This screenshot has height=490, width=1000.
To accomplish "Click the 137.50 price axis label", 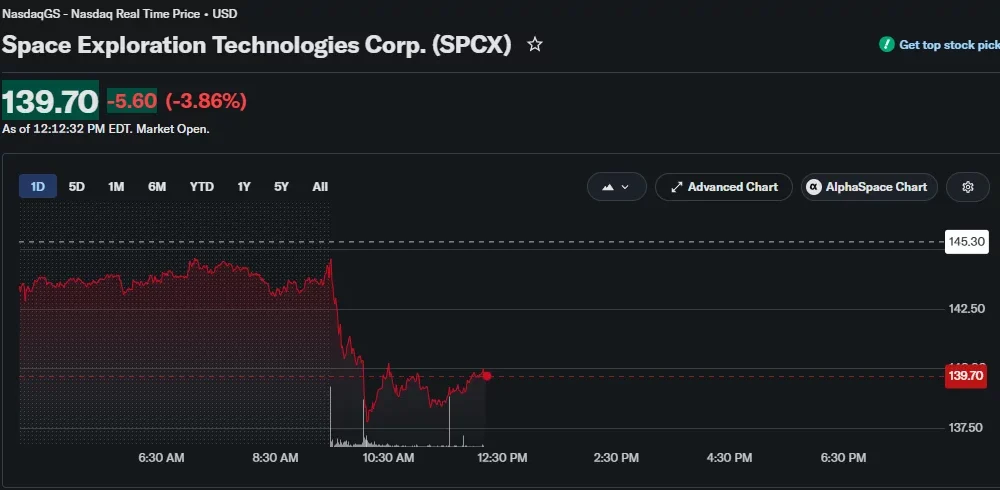I will click(x=967, y=427).
